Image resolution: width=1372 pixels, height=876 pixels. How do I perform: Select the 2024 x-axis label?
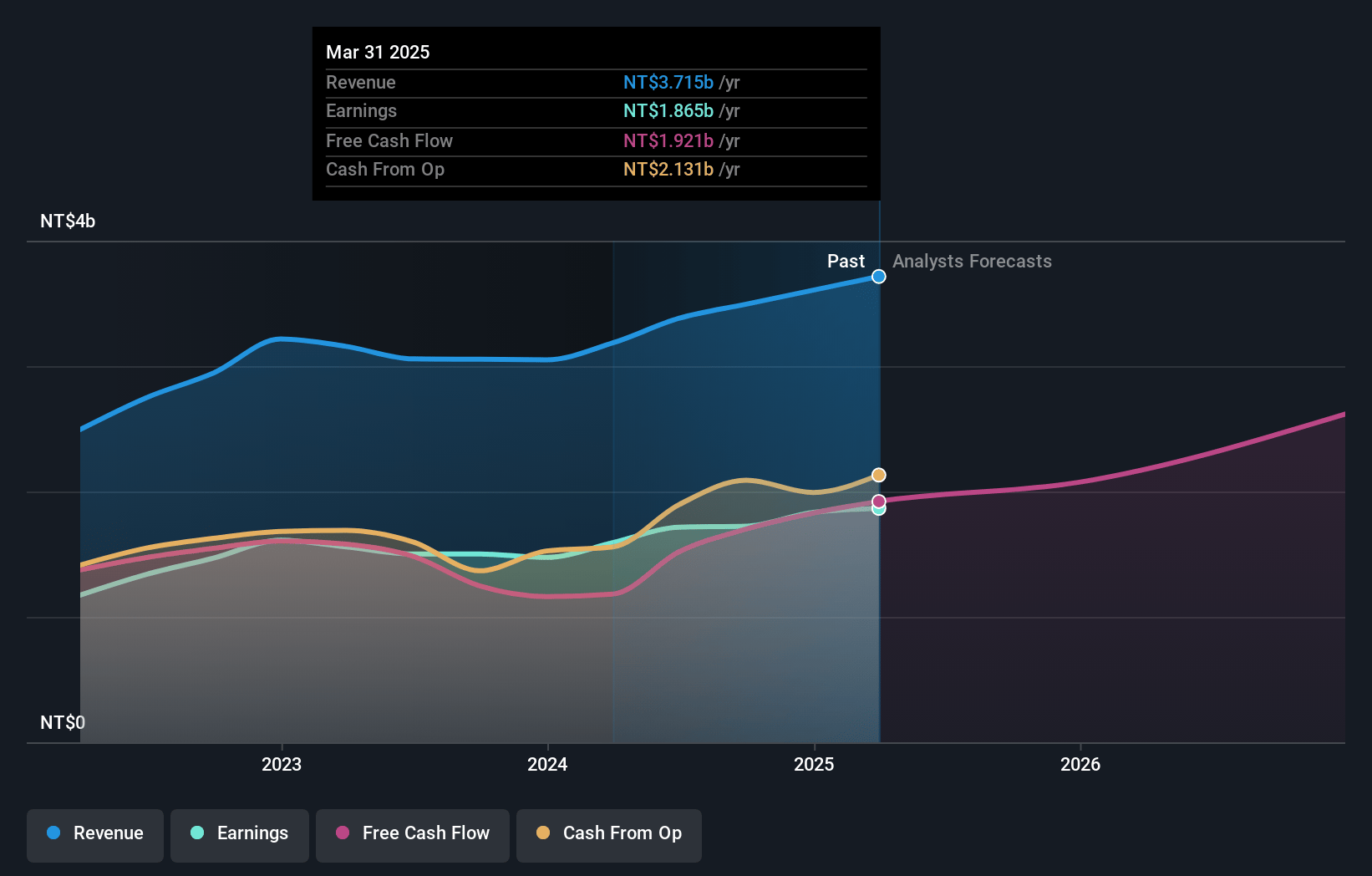point(547,764)
